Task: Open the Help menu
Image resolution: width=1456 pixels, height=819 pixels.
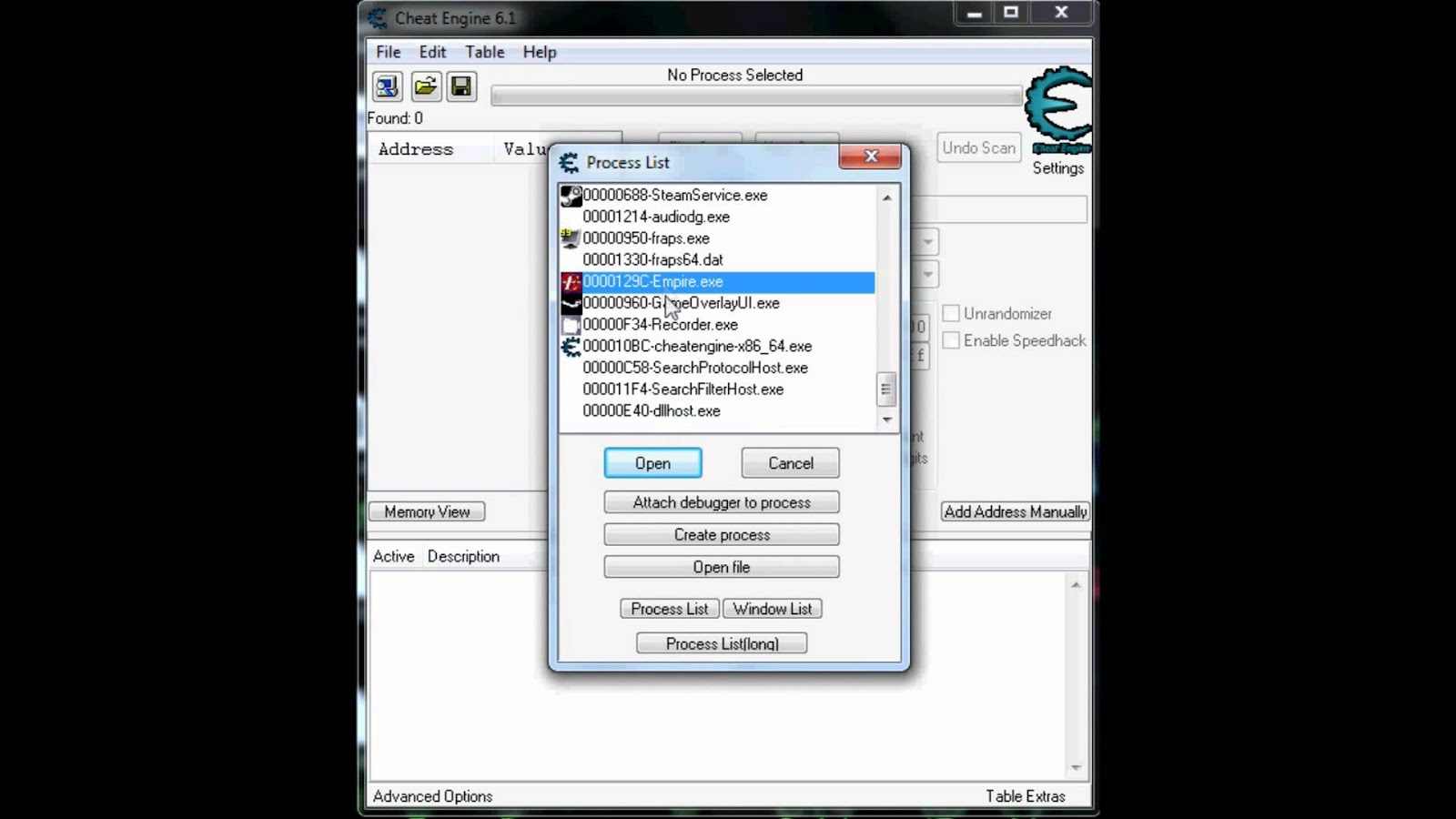Action: (540, 52)
